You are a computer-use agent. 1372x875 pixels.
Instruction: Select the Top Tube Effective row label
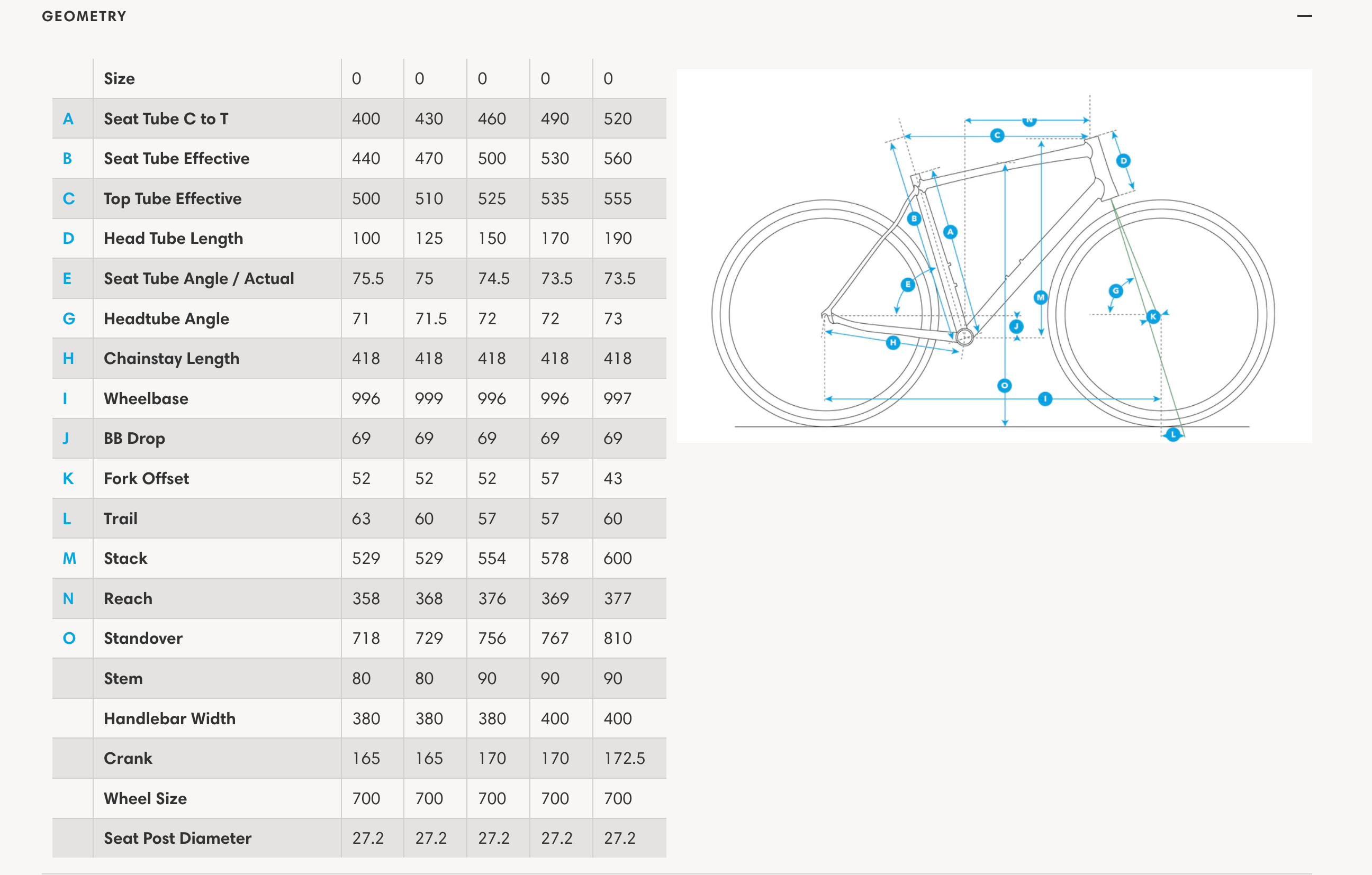pos(173,199)
